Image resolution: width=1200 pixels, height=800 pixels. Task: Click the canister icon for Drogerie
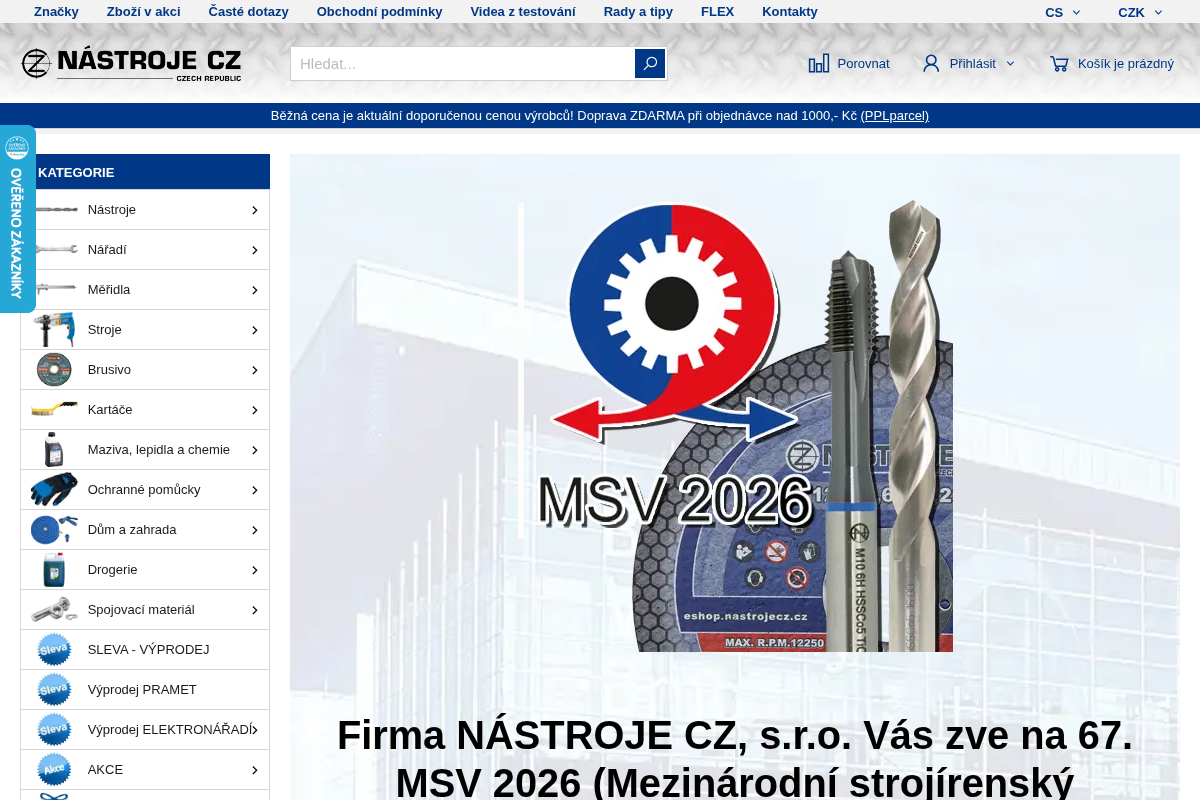(54, 570)
